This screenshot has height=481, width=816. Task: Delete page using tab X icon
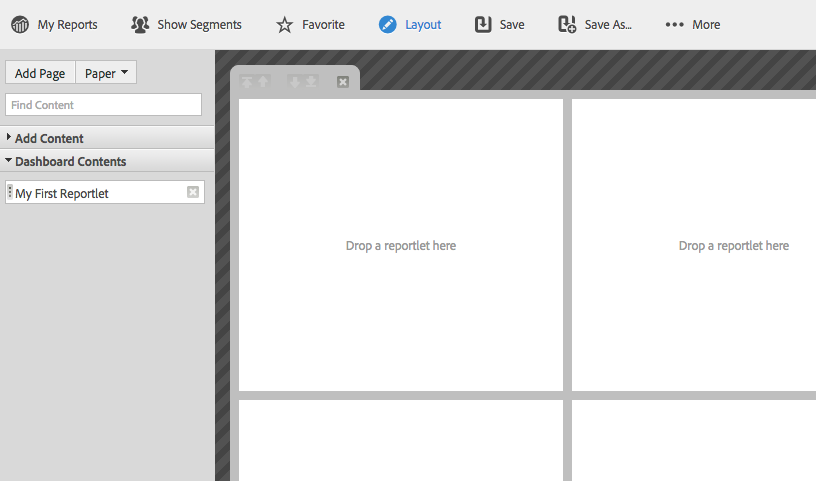coord(343,82)
